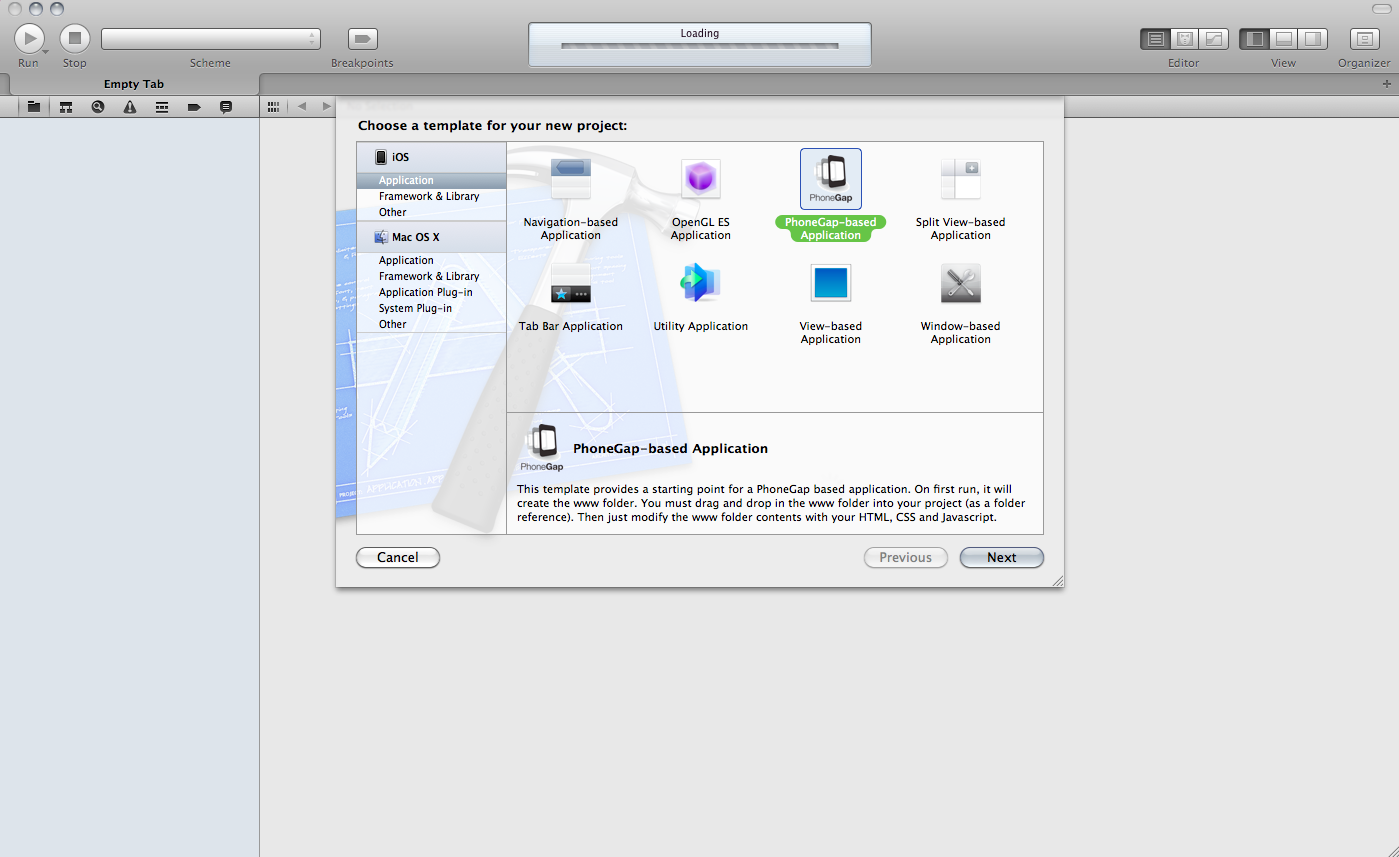Select Framework & Library under iOS
Image resolution: width=1399 pixels, height=857 pixels.
[428, 197]
